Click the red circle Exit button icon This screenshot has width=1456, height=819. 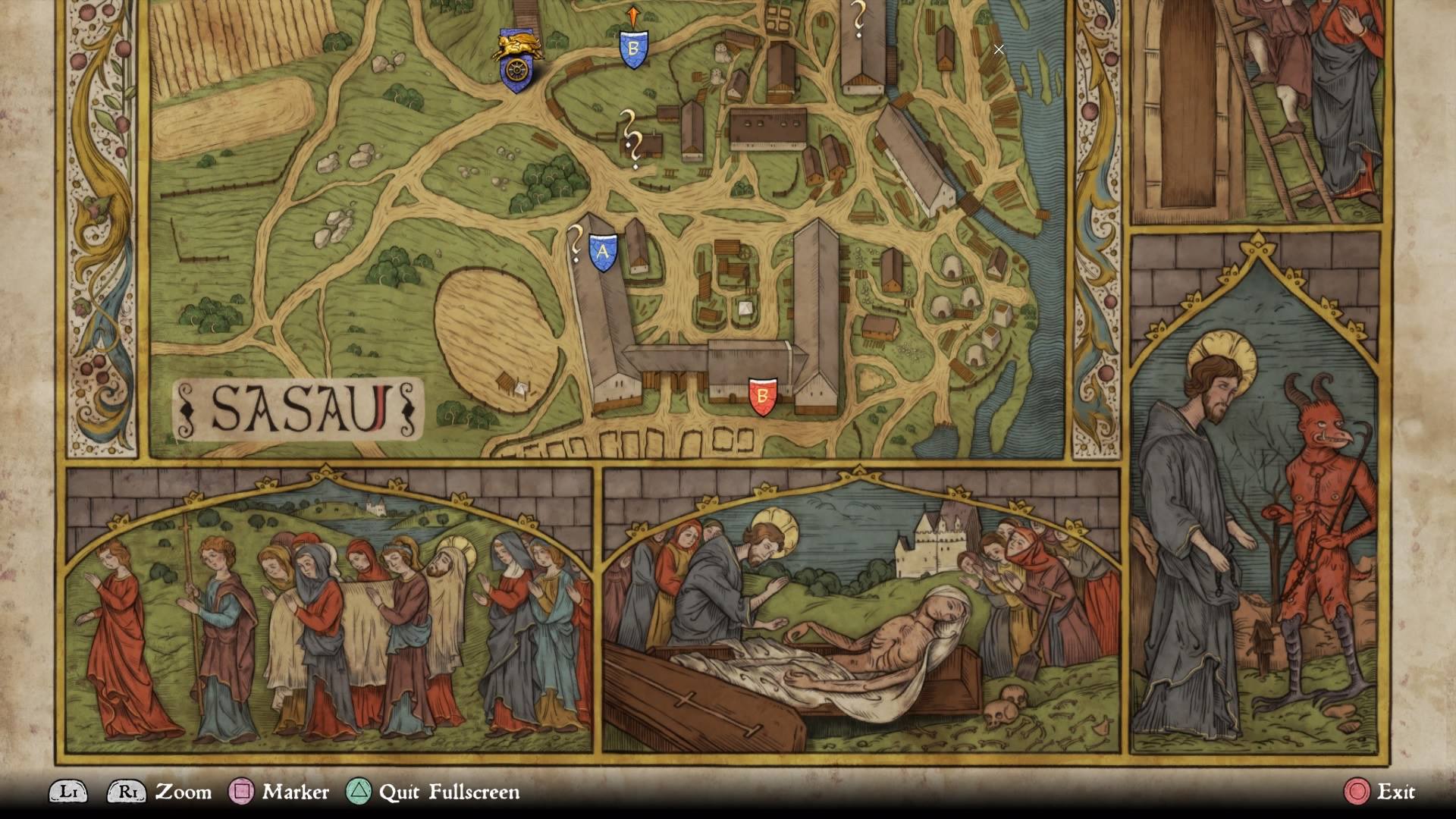click(1357, 792)
